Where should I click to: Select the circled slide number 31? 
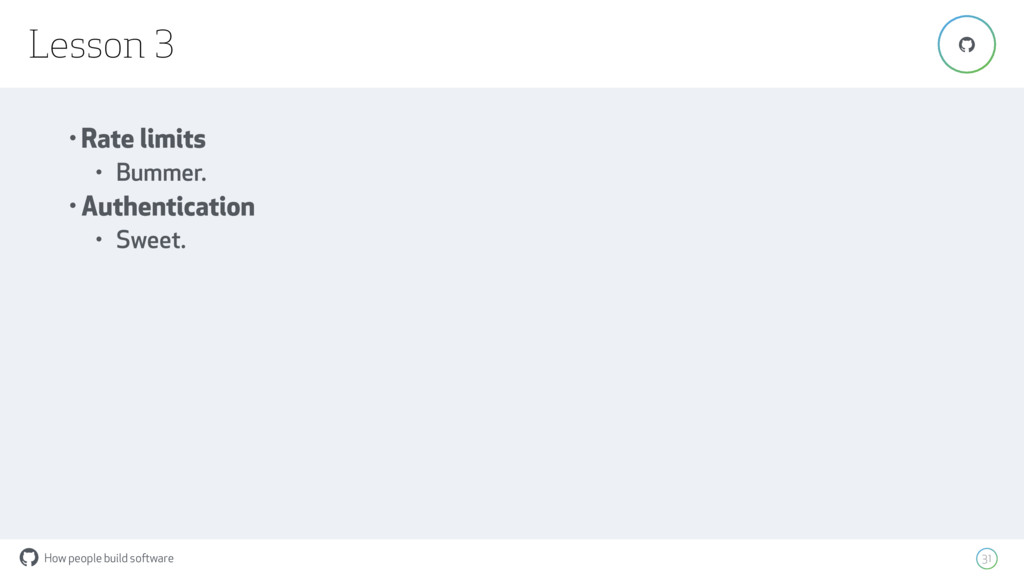986,558
